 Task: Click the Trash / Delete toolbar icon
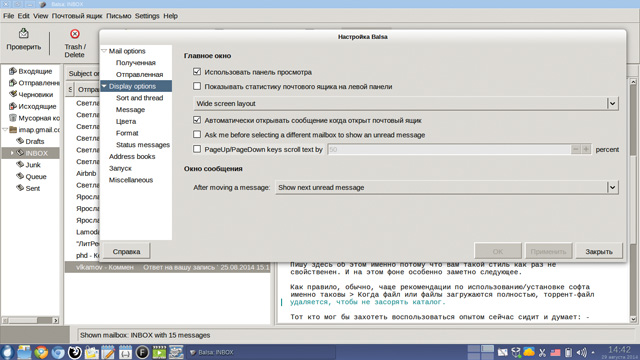pos(75,33)
